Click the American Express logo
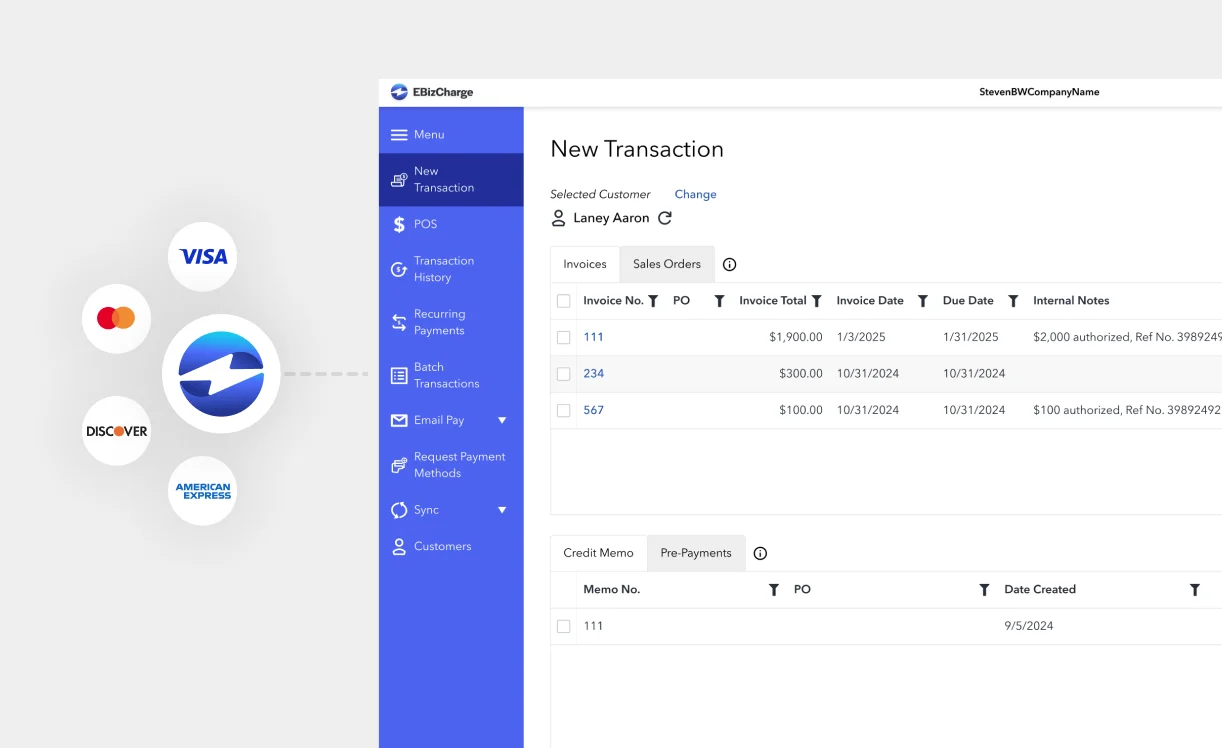This screenshot has height=748, width=1222. [203, 491]
